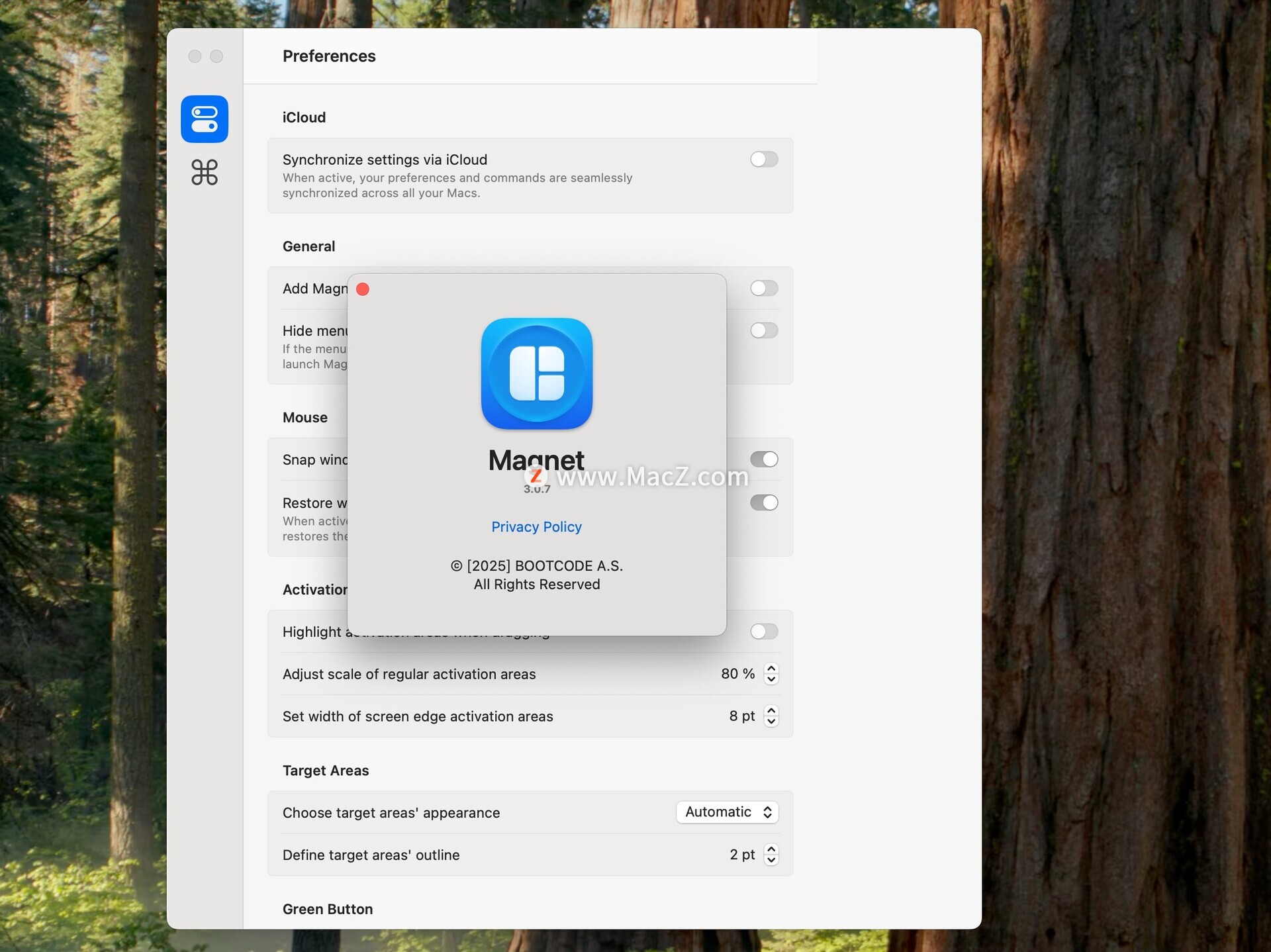The width and height of the screenshot is (1271, 952).
Task: Click 'Define target areas' outline' label
Action: coord(371,855)
